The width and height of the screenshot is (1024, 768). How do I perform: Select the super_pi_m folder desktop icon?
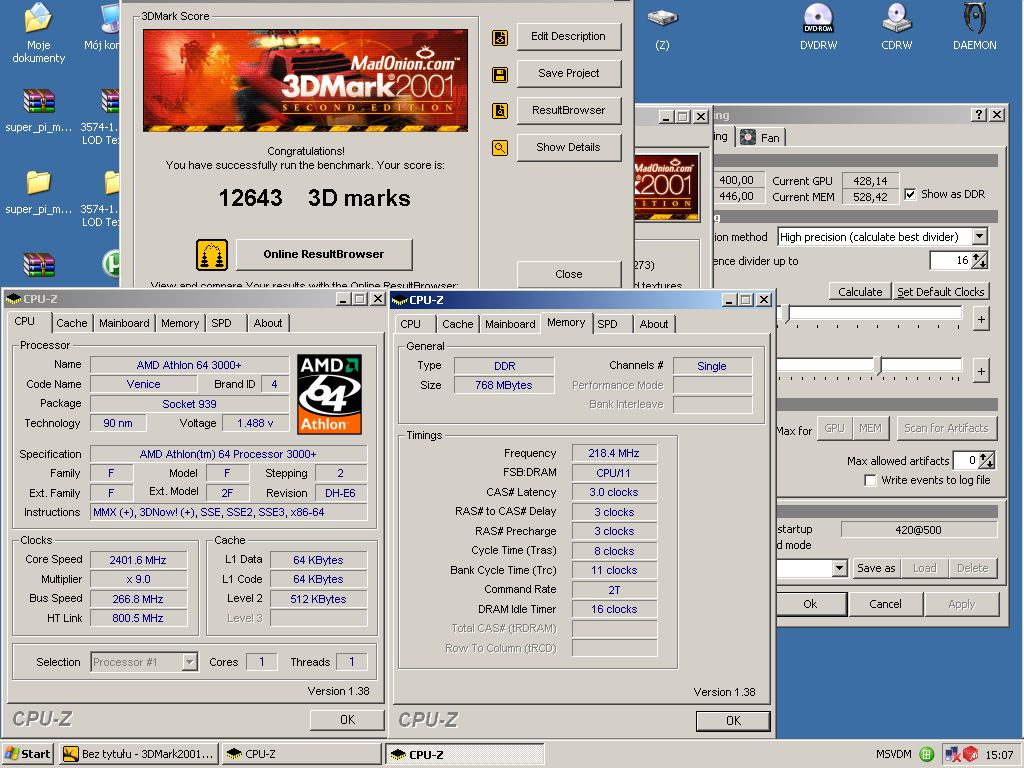(x=39, y=183)
